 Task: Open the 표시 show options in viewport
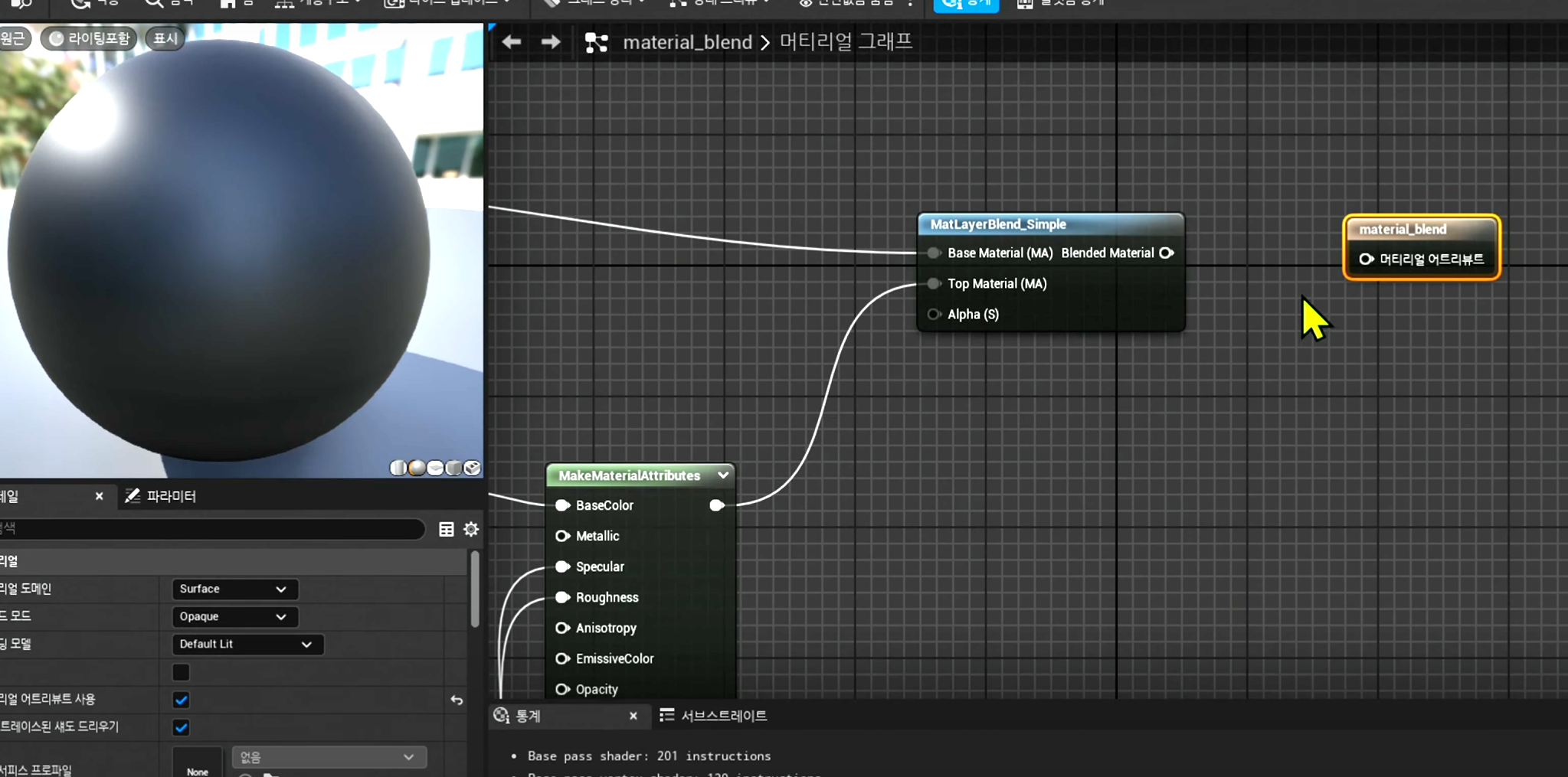pyautogui.click(x=165, y=38)
